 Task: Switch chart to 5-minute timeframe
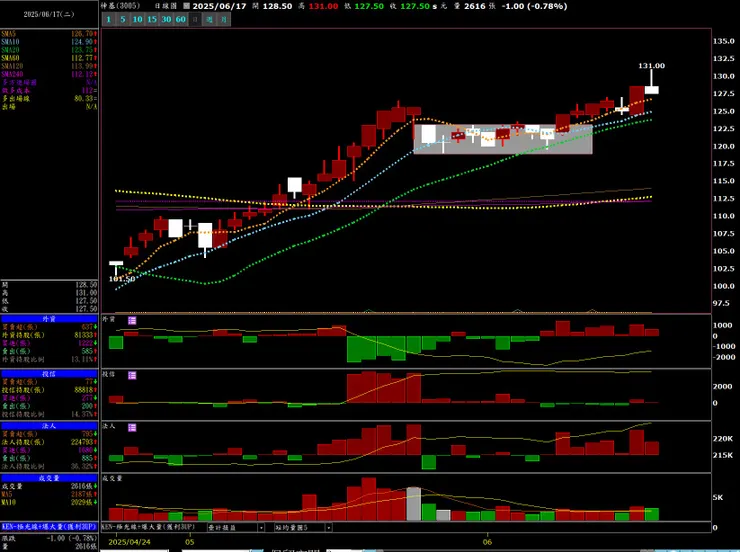coord(123,19)
